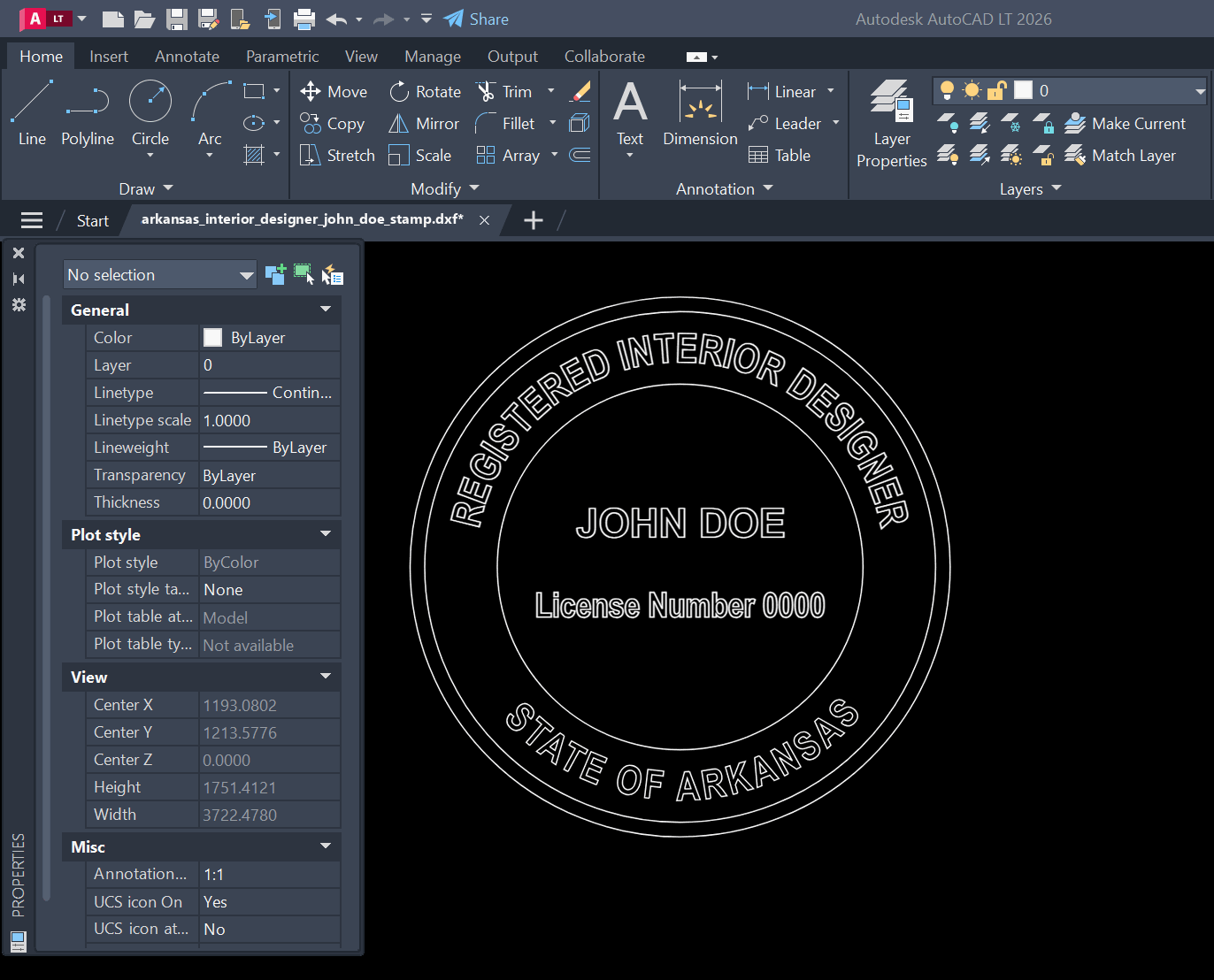
Task: Click the layer 0 color swatch in ribbon
Action: 1024,90
